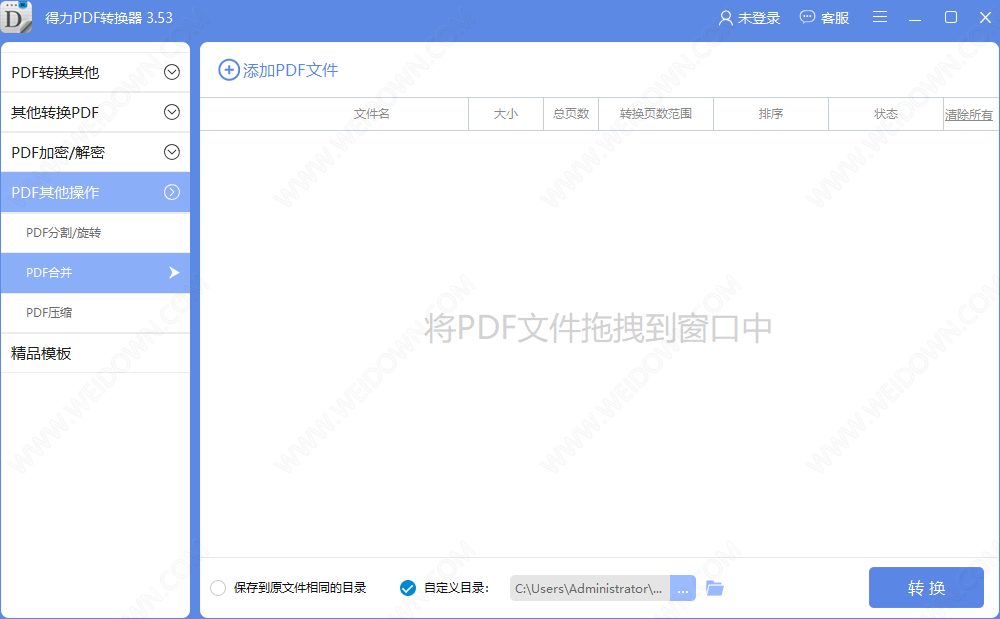Image resolution: width=1000 pixels, height=619 pixels.
Task: Open the PDF压缩 menu item
Action: 96,312
